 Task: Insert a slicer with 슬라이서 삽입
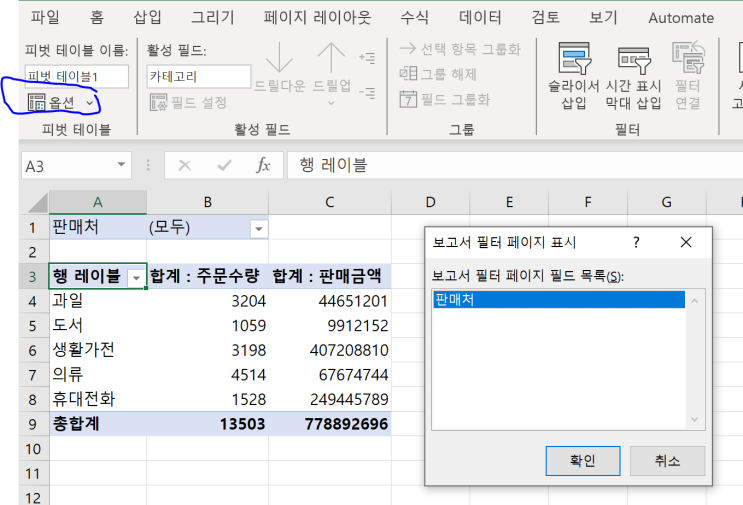click(x=574, y=76)
